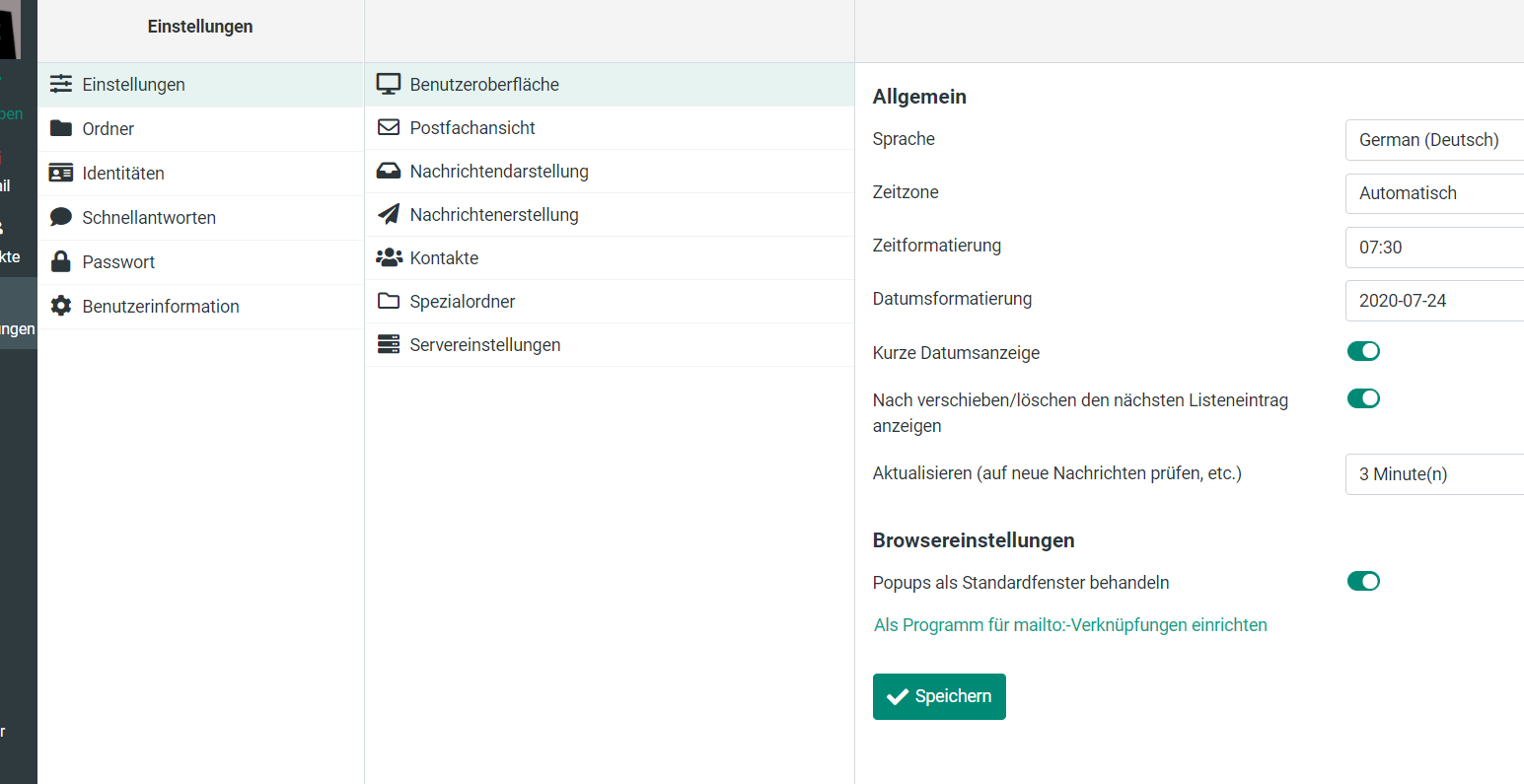The height and width of the screenshot is (784, 1524).
Task: Select Nachrichtendarstellung section
Action: (x=499, y=172)
